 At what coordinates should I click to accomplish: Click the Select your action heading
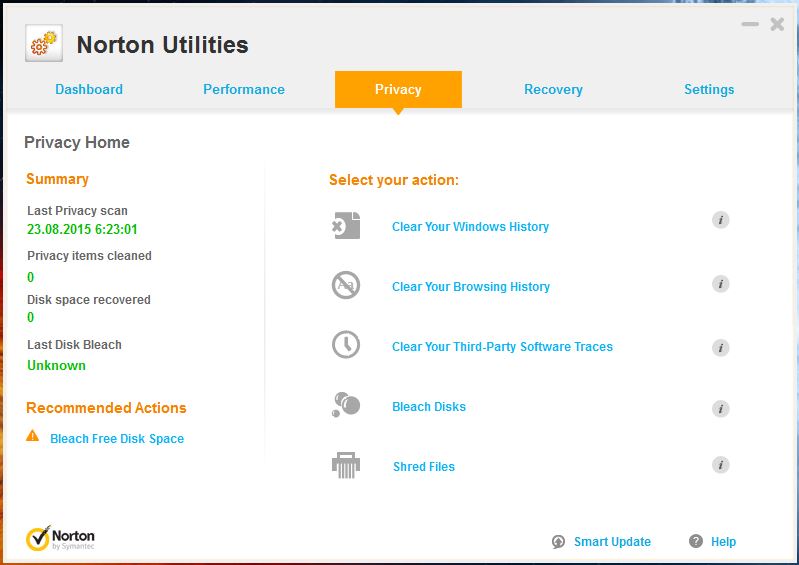click(x=394, y=180)
